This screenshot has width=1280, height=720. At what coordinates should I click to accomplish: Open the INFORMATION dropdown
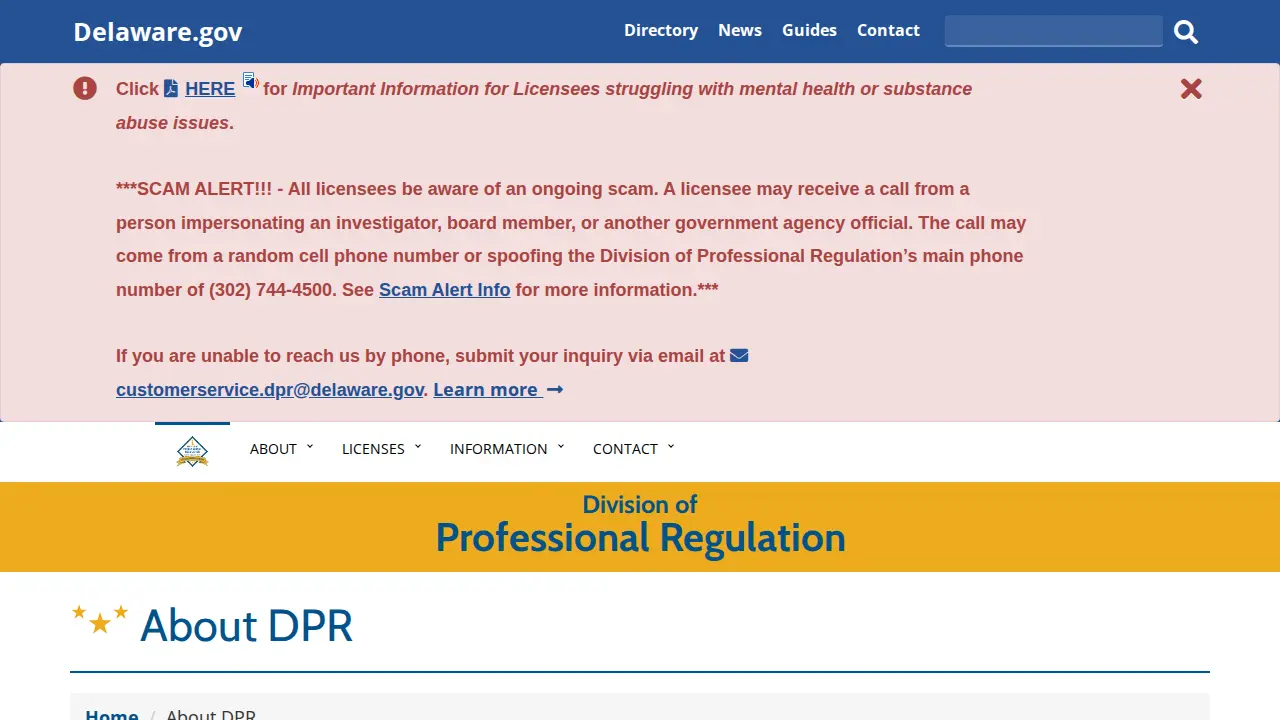click(x=507, y=449)
